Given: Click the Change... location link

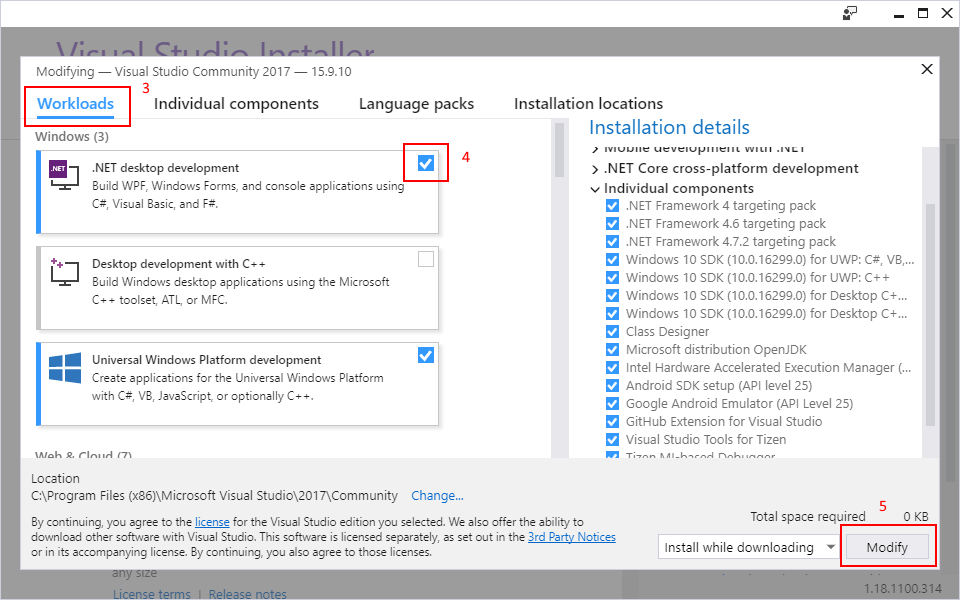Looking at the screenshot, I should 437,495.
